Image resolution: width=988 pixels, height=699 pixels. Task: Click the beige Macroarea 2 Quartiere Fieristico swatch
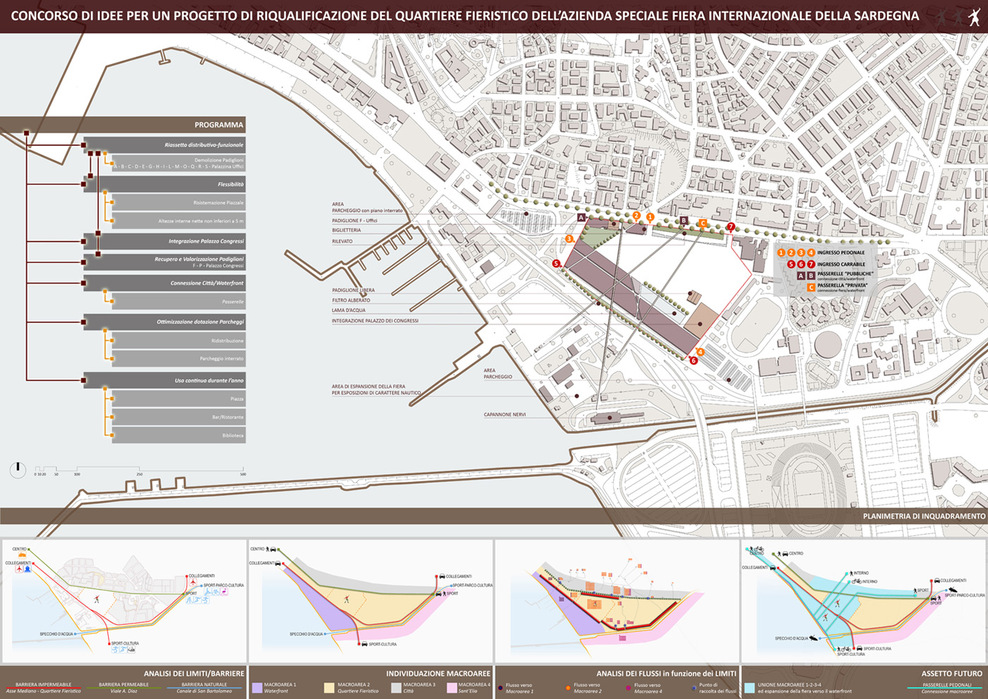329,688
